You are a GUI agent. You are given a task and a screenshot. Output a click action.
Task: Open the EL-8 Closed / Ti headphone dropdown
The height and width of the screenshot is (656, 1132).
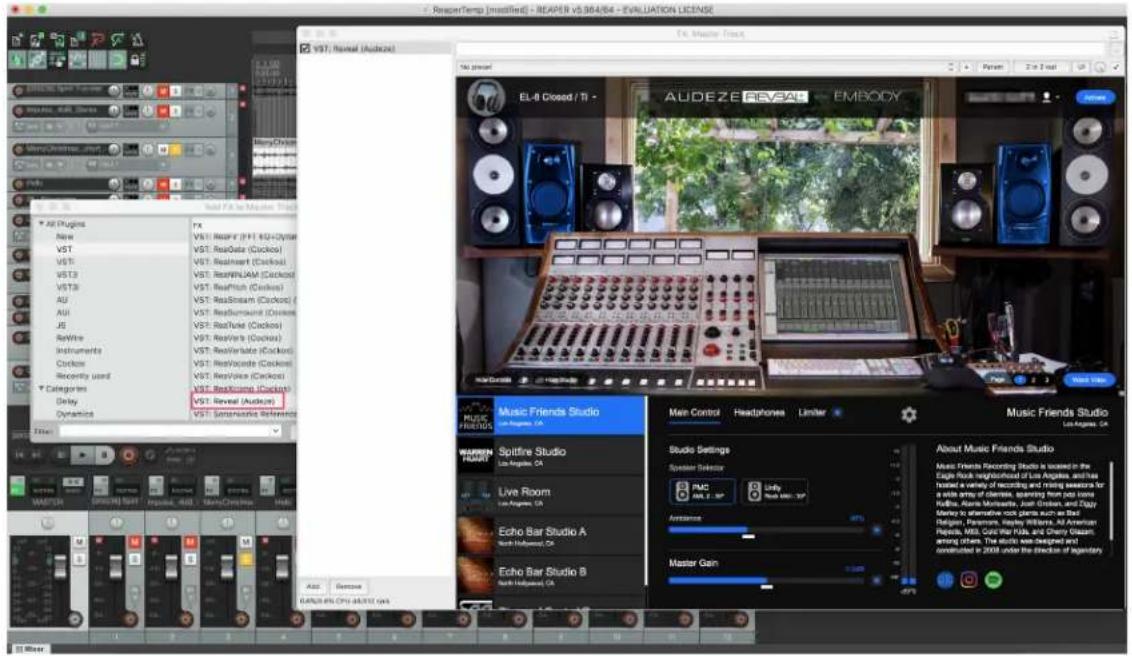[557, 97]
